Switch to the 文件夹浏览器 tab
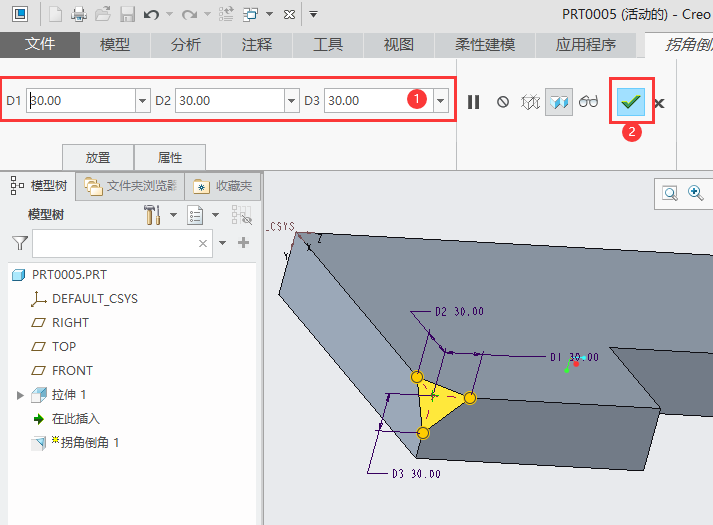This screenshot has width=713, height=525. coord(131,185)
